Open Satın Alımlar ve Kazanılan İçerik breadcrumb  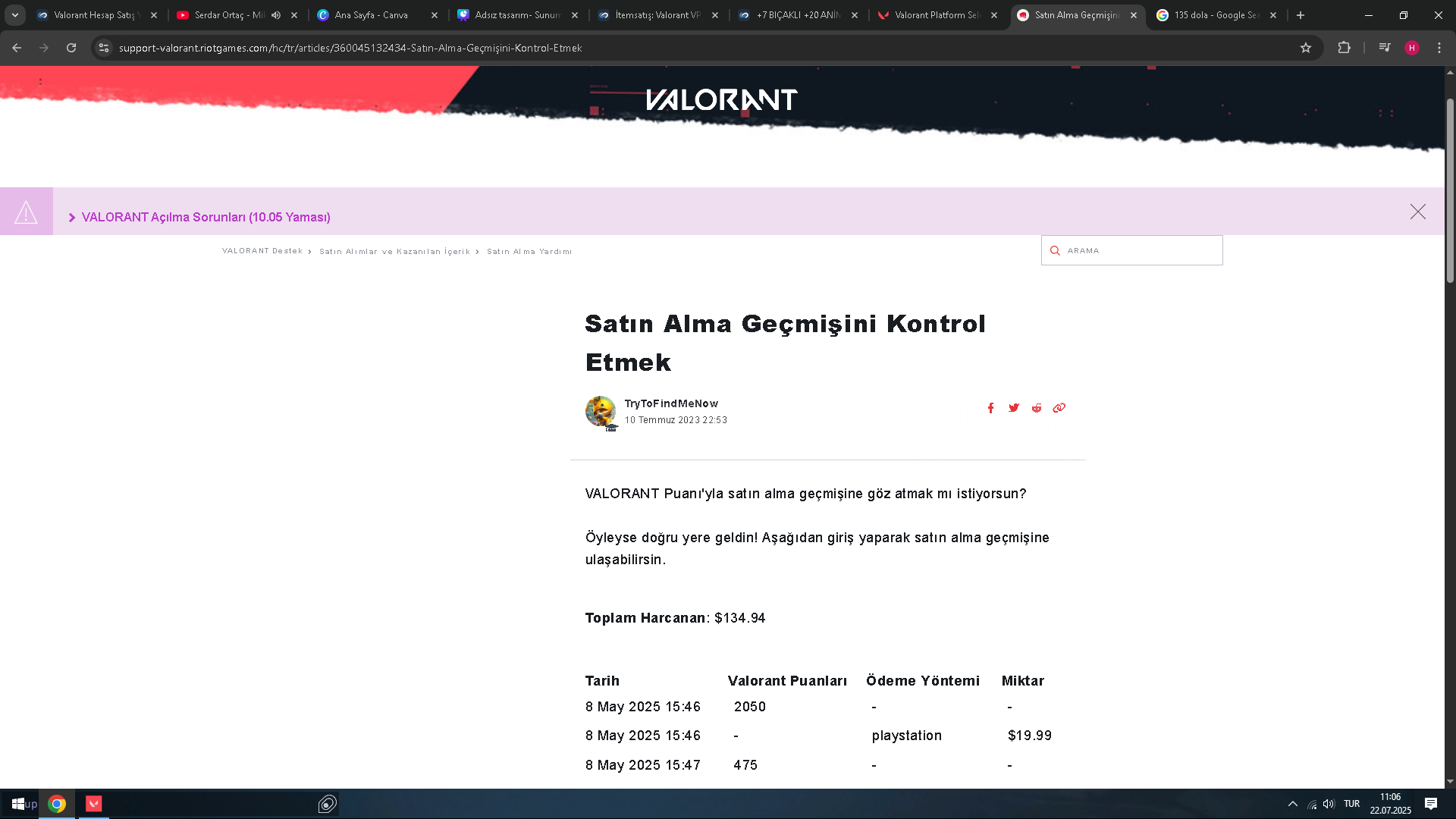point(394,251)
